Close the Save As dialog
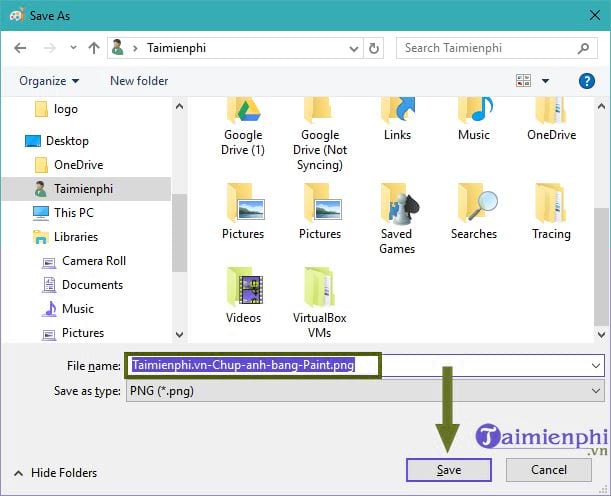This screenshot has height=496, width=611. click(x=595, y=16)
